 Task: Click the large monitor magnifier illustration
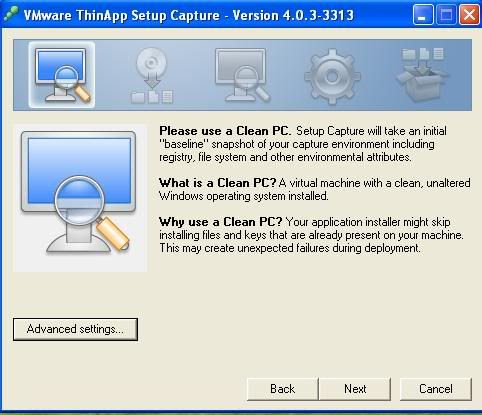click(x=80, y=198)
